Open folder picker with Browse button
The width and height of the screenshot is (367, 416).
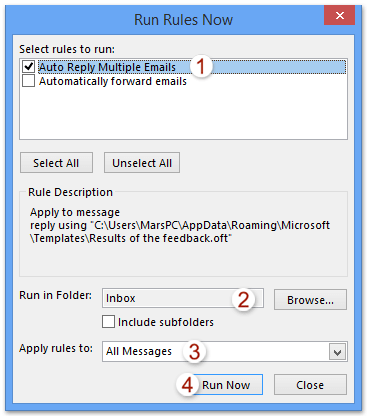tap(310, 300)
